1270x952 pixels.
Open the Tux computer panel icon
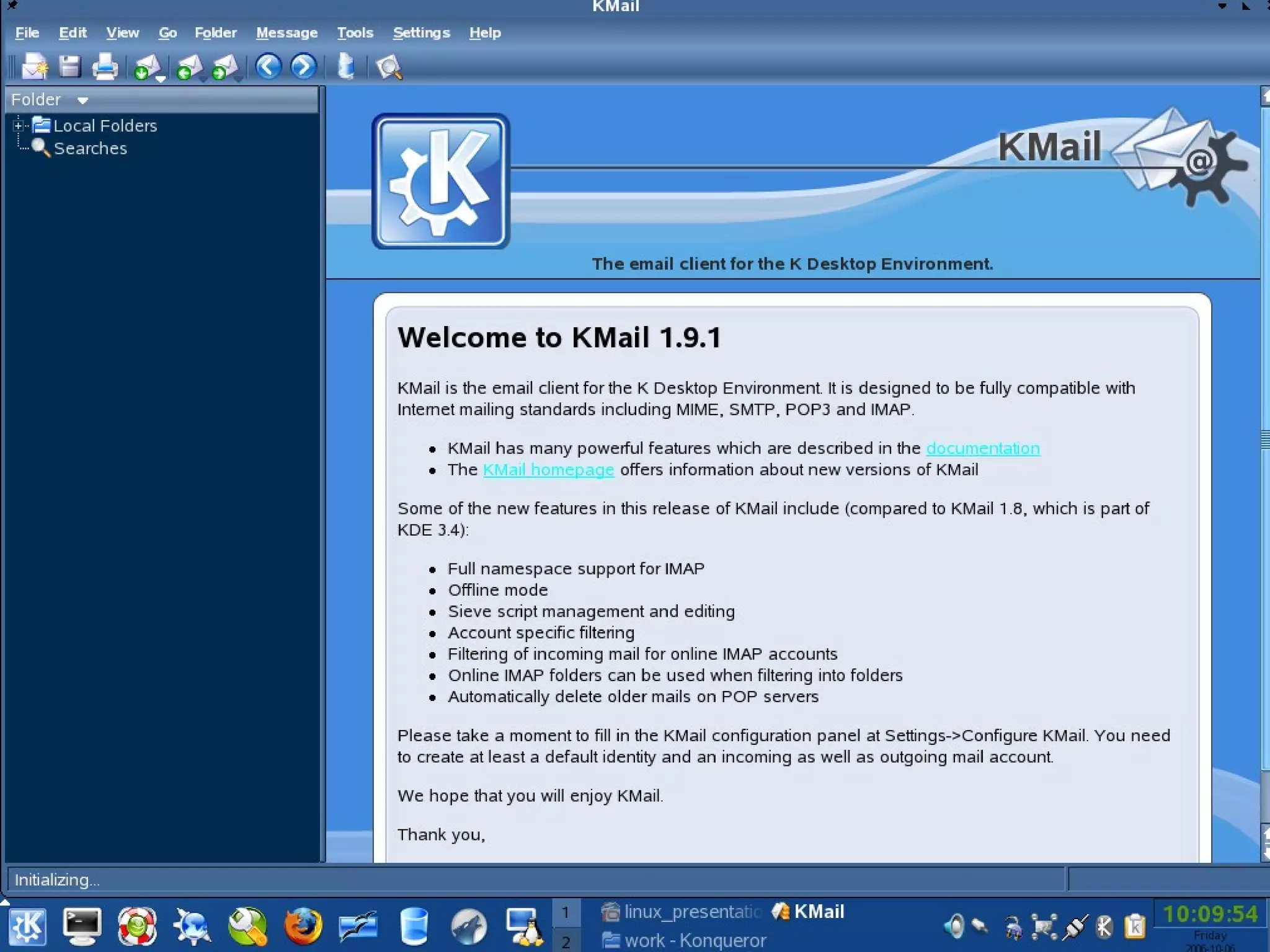pyautogui.click(x=524, y=927)
